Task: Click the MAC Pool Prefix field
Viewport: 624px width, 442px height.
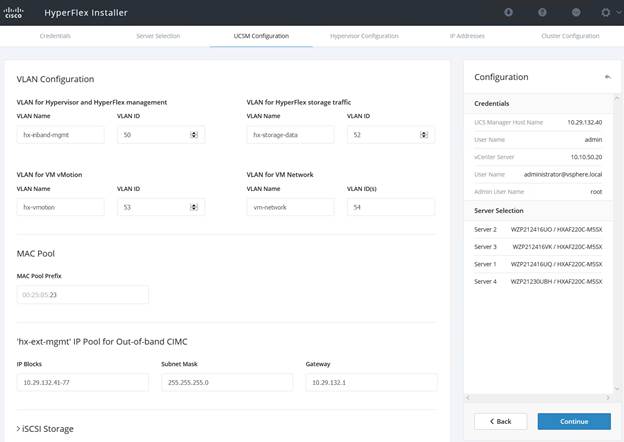Action: tap(83, 295)
